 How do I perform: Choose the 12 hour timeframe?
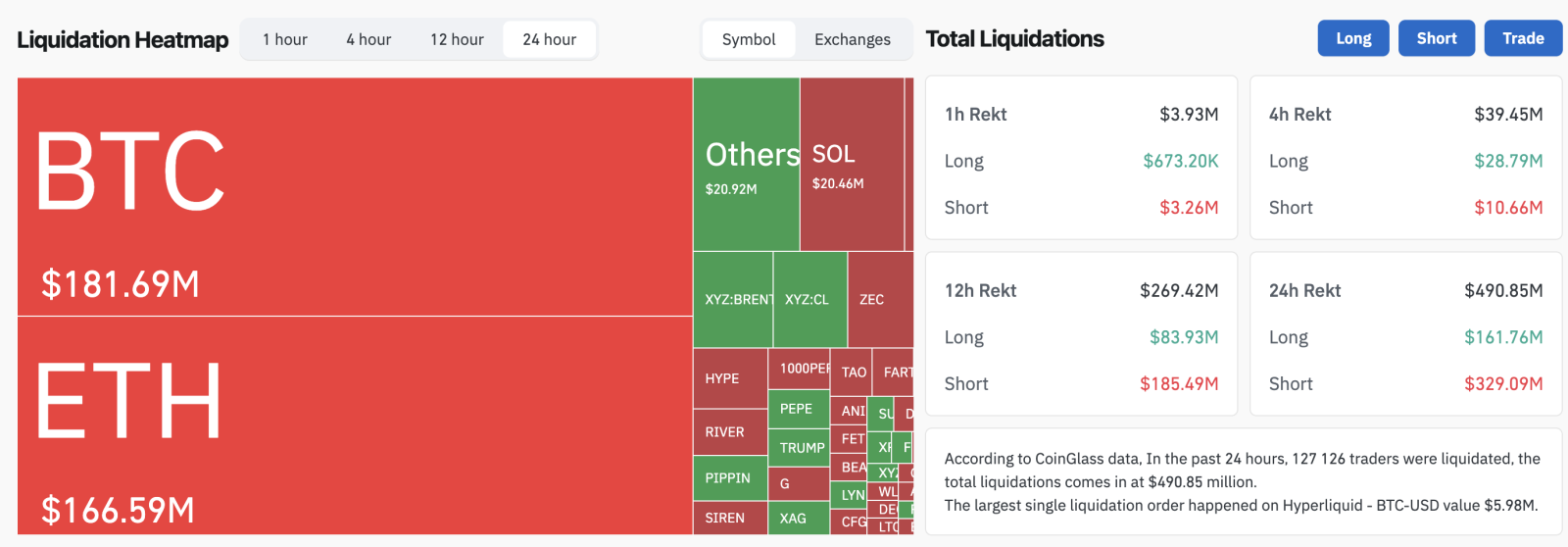point(457,39)
